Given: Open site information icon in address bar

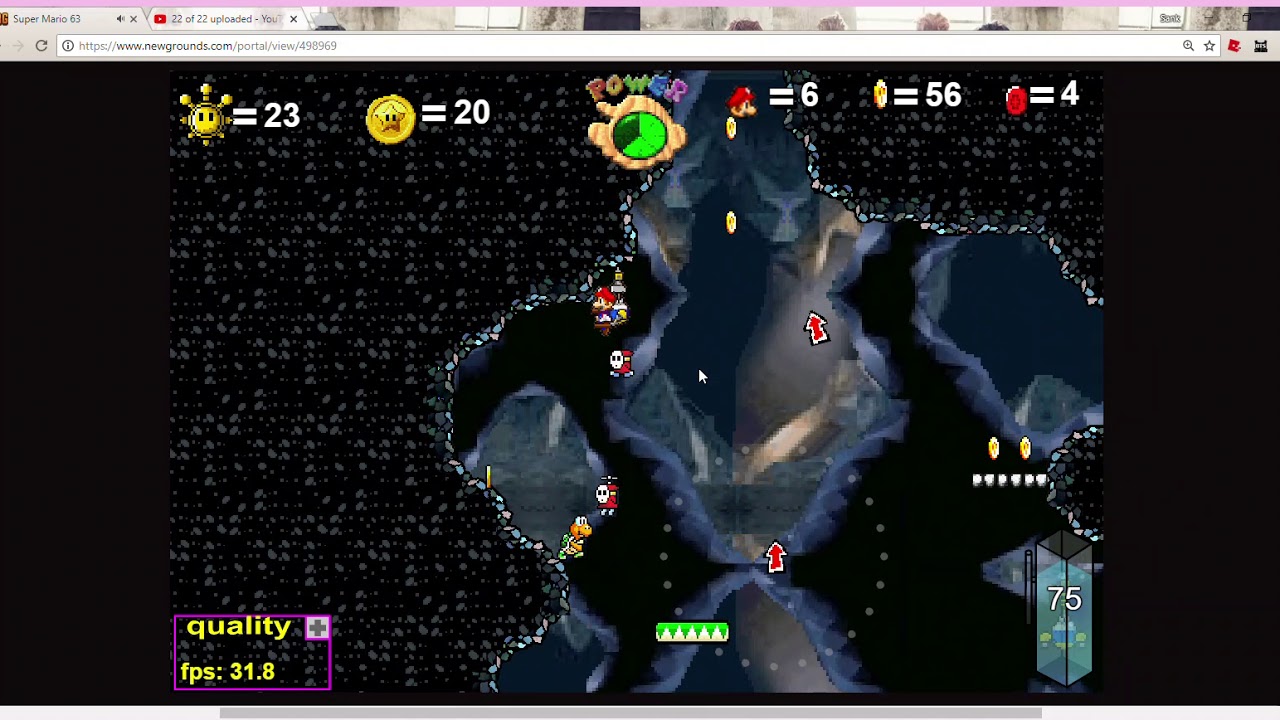Looking at the screenshot, I should (67, 46).
